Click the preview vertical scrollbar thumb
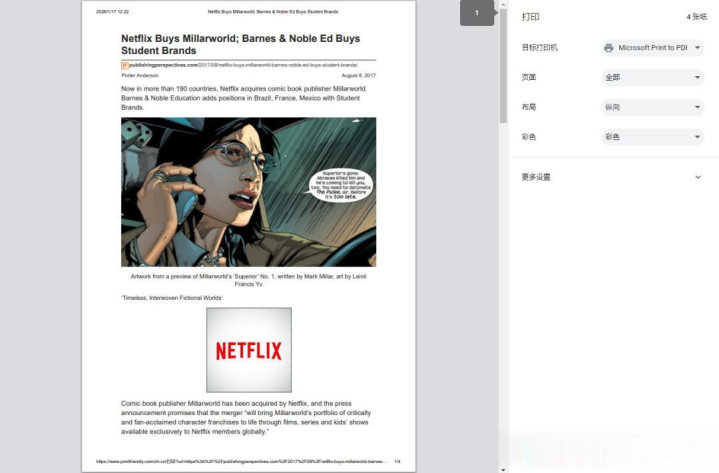This screenshot has width=719, height=473. tap(503, 65)
